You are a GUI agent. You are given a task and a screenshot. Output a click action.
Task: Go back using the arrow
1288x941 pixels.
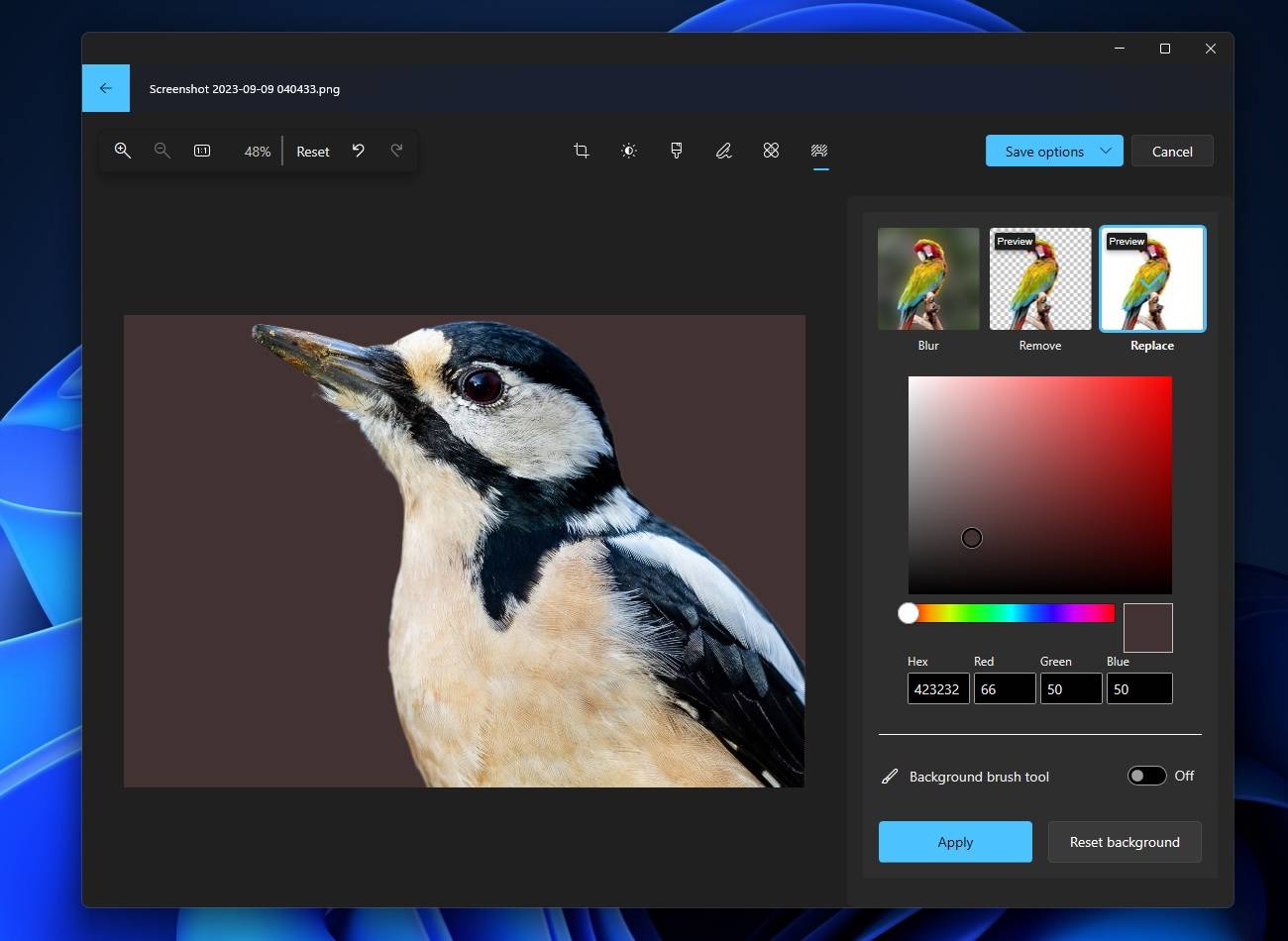point(105,87)
